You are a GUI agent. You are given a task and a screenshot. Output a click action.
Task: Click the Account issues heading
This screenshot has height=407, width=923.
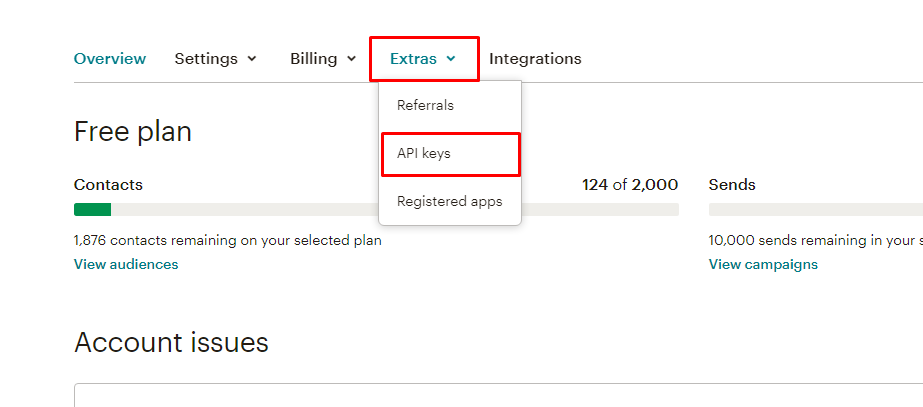[171, 342]
